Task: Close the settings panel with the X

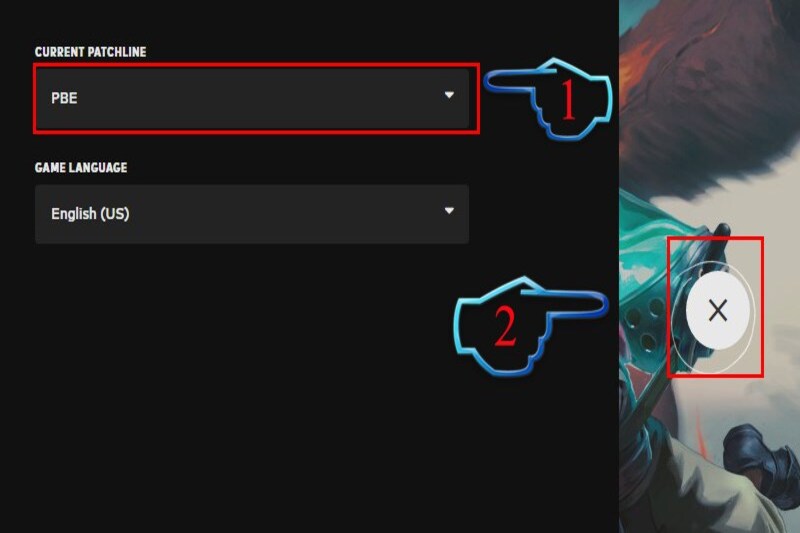Action: click(718, 310)
